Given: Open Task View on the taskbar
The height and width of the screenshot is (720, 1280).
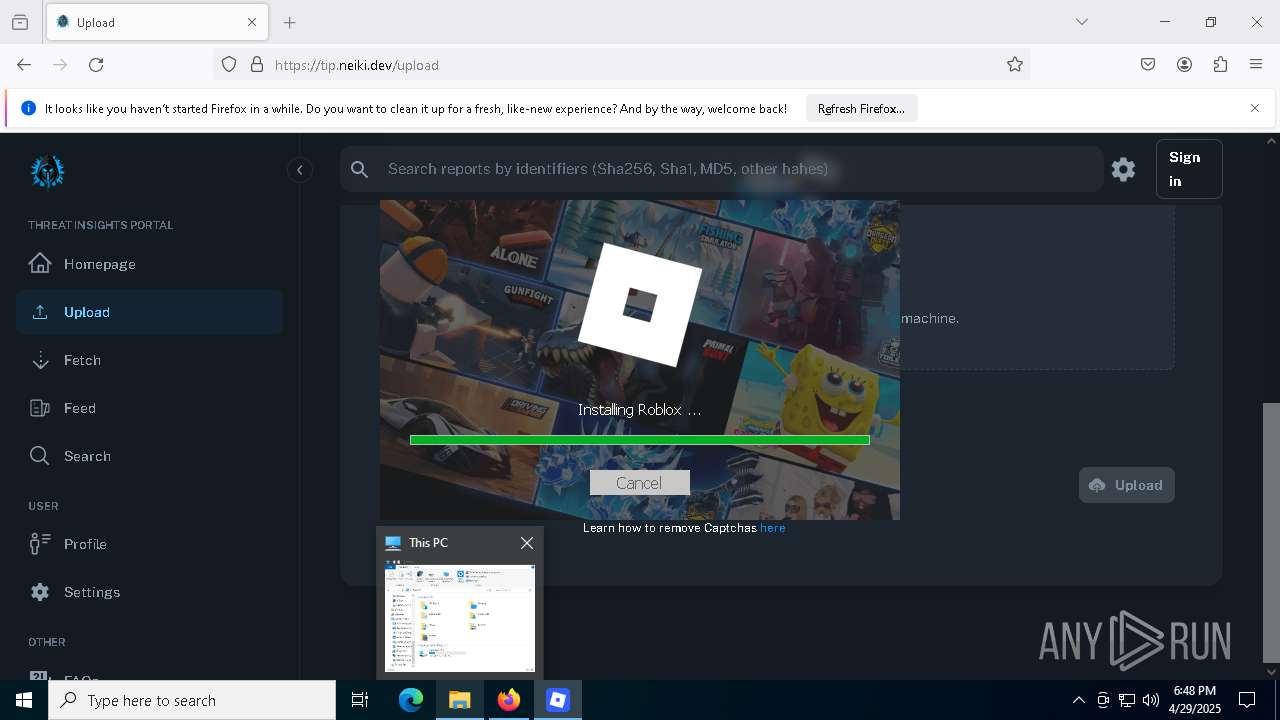Looking at the screenshot, I should pyautogui.click(x=360, y=700).
